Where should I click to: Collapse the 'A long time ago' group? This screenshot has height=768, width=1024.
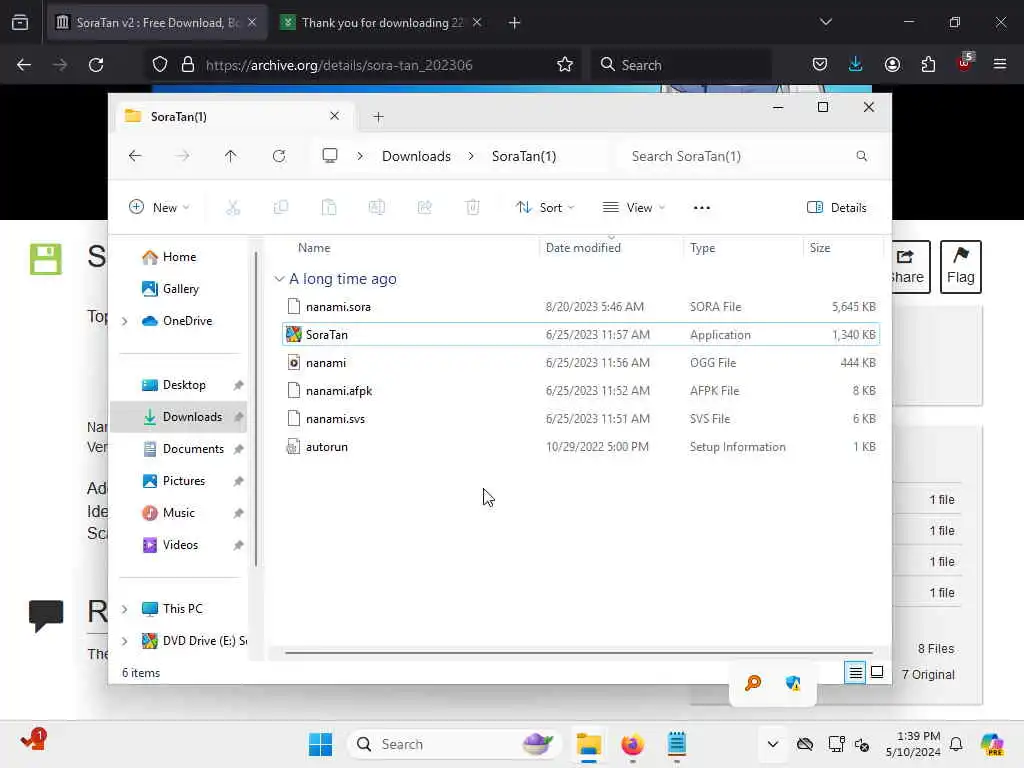click(279, 279)
